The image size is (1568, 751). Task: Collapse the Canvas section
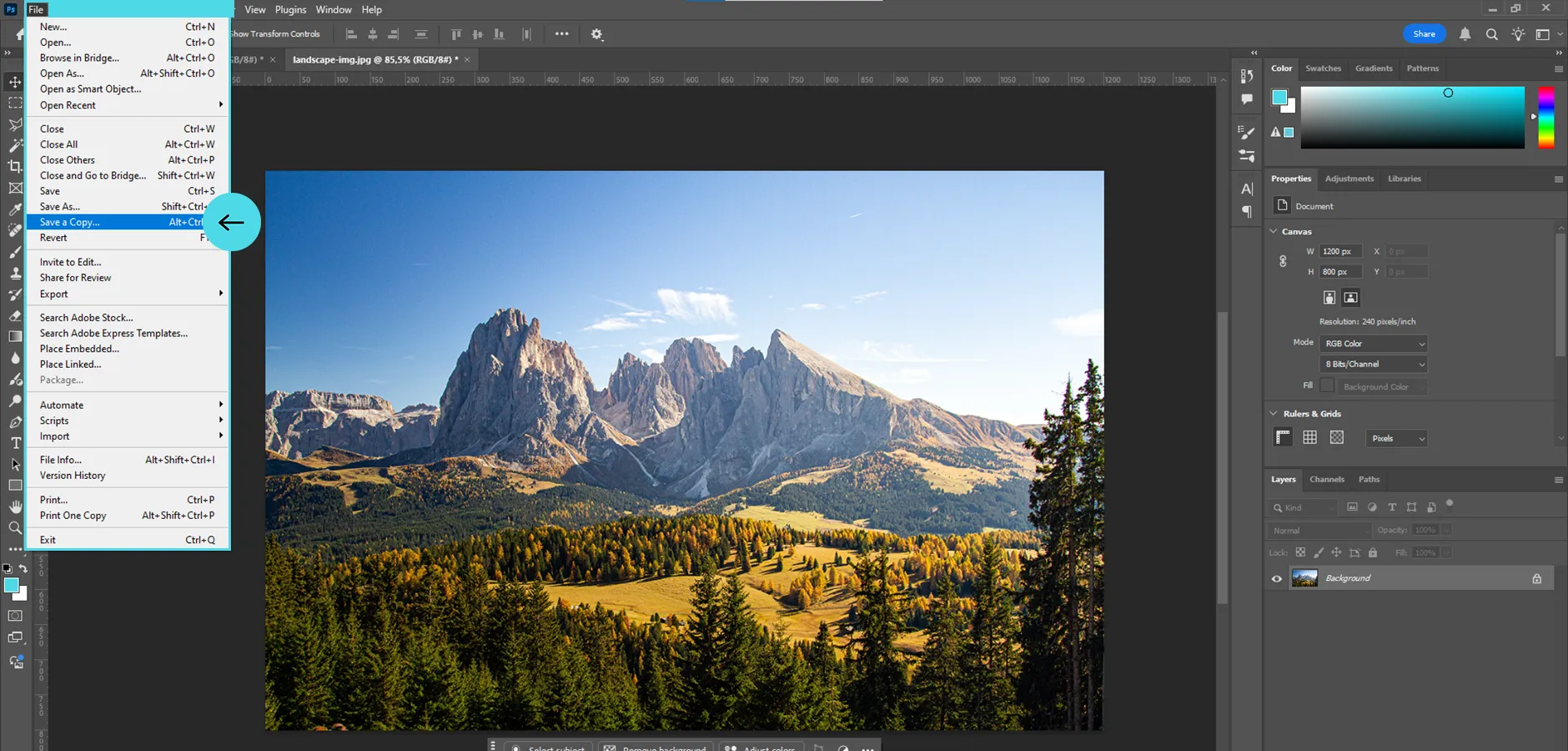click(1274, 231)
